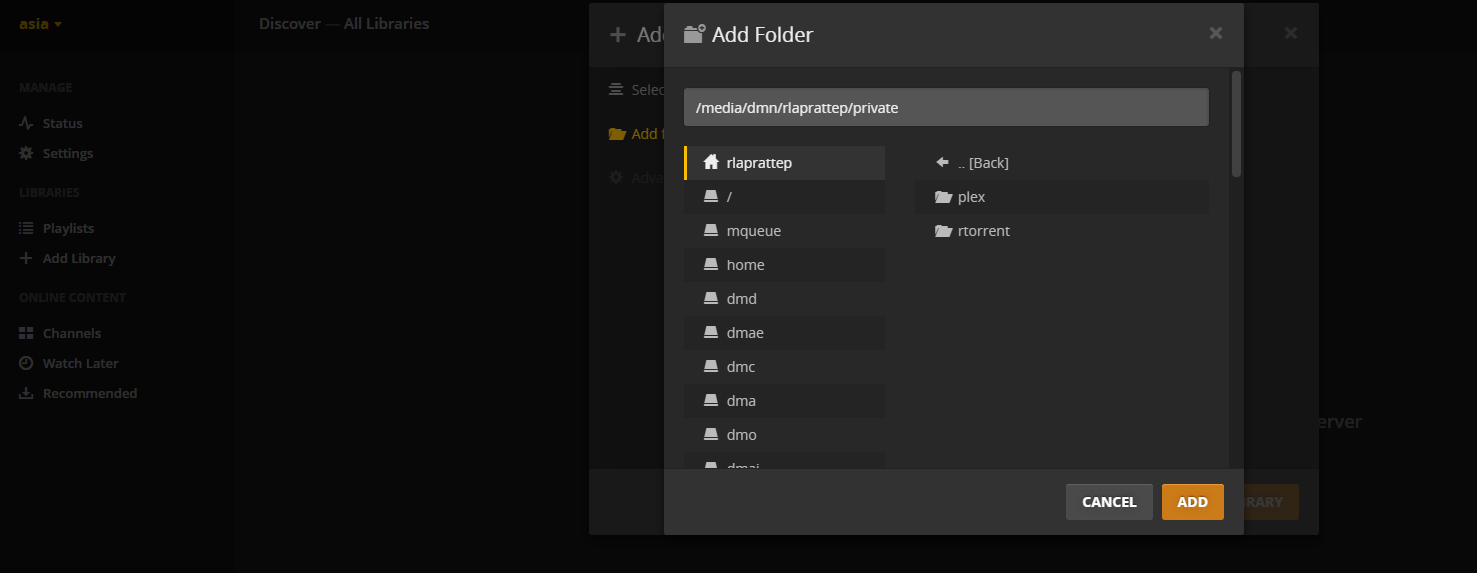
Task: Click the drive icon beside dmc
Action: 711,366
